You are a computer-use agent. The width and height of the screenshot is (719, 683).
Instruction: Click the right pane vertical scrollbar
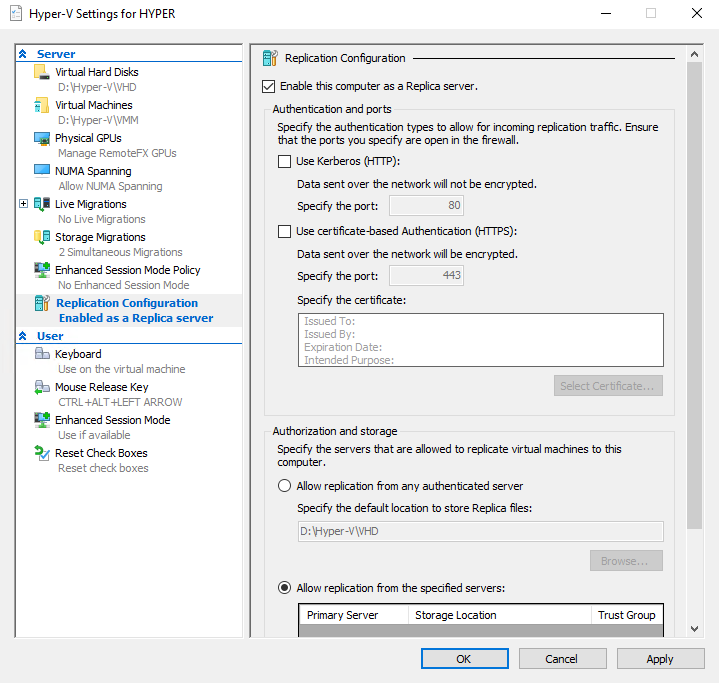(695, 300)
